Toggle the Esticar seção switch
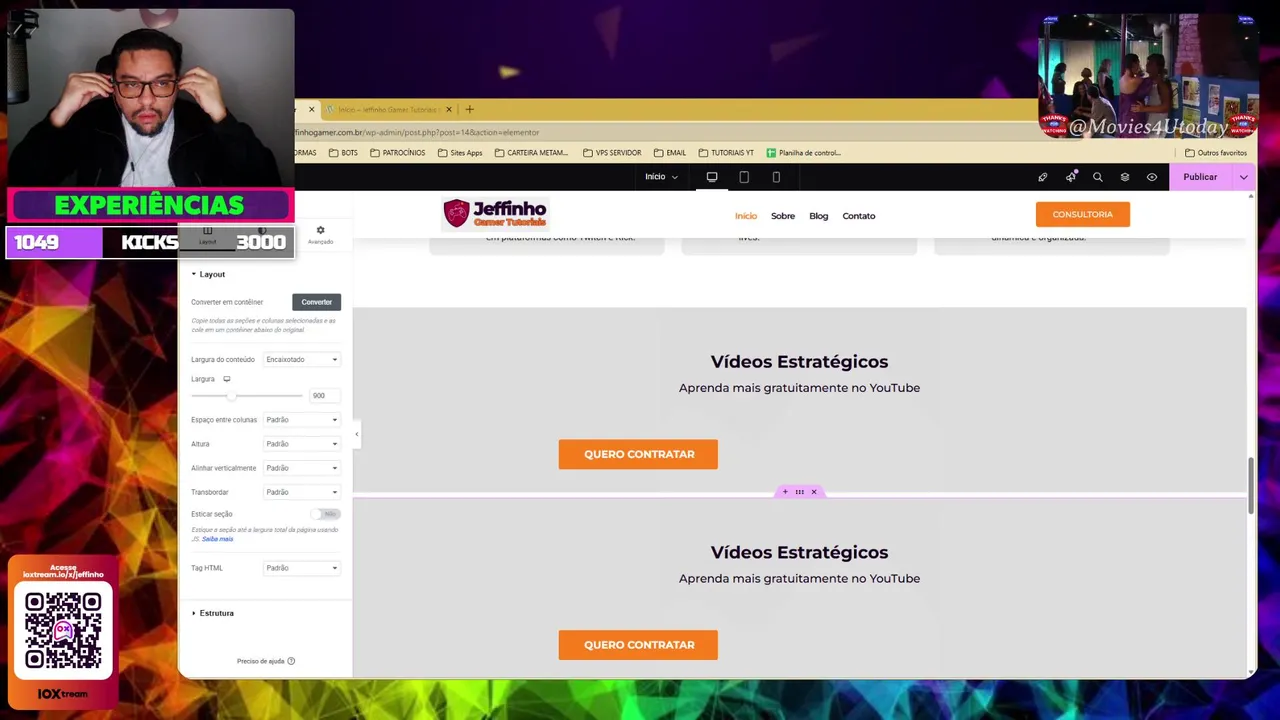 click(x=325, y=514)
